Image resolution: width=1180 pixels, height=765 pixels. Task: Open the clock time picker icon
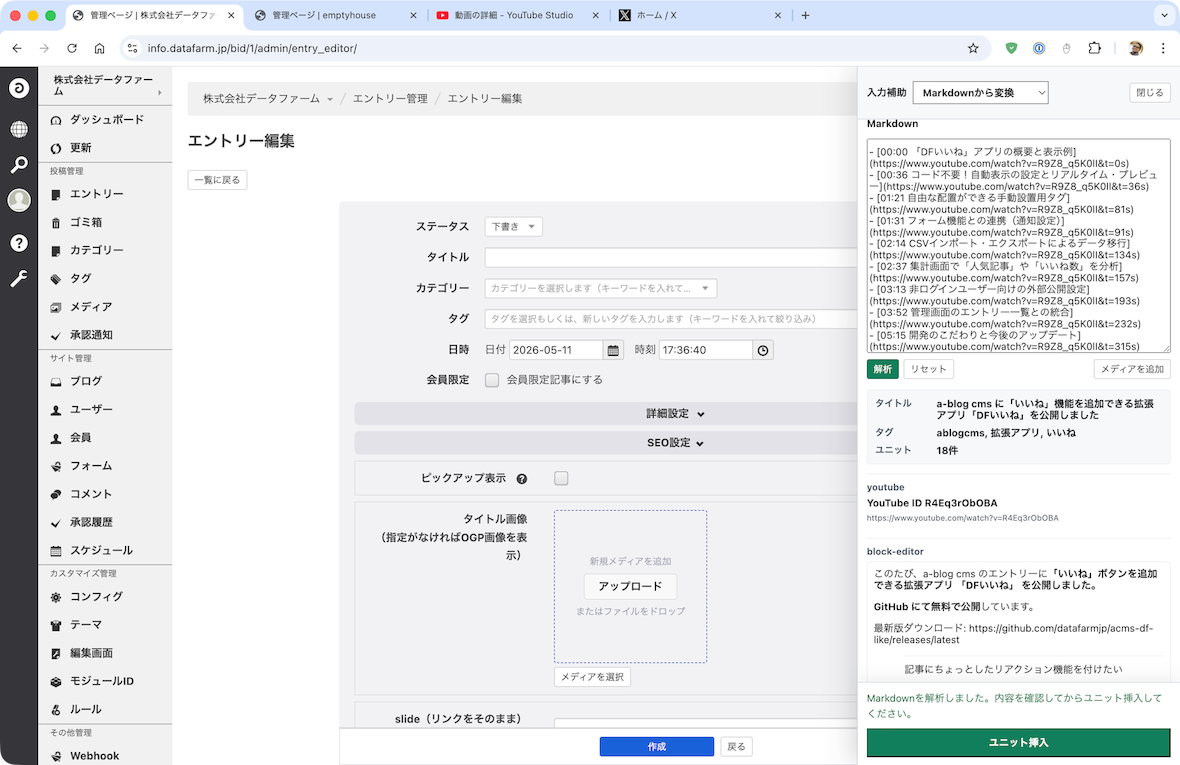763,350
